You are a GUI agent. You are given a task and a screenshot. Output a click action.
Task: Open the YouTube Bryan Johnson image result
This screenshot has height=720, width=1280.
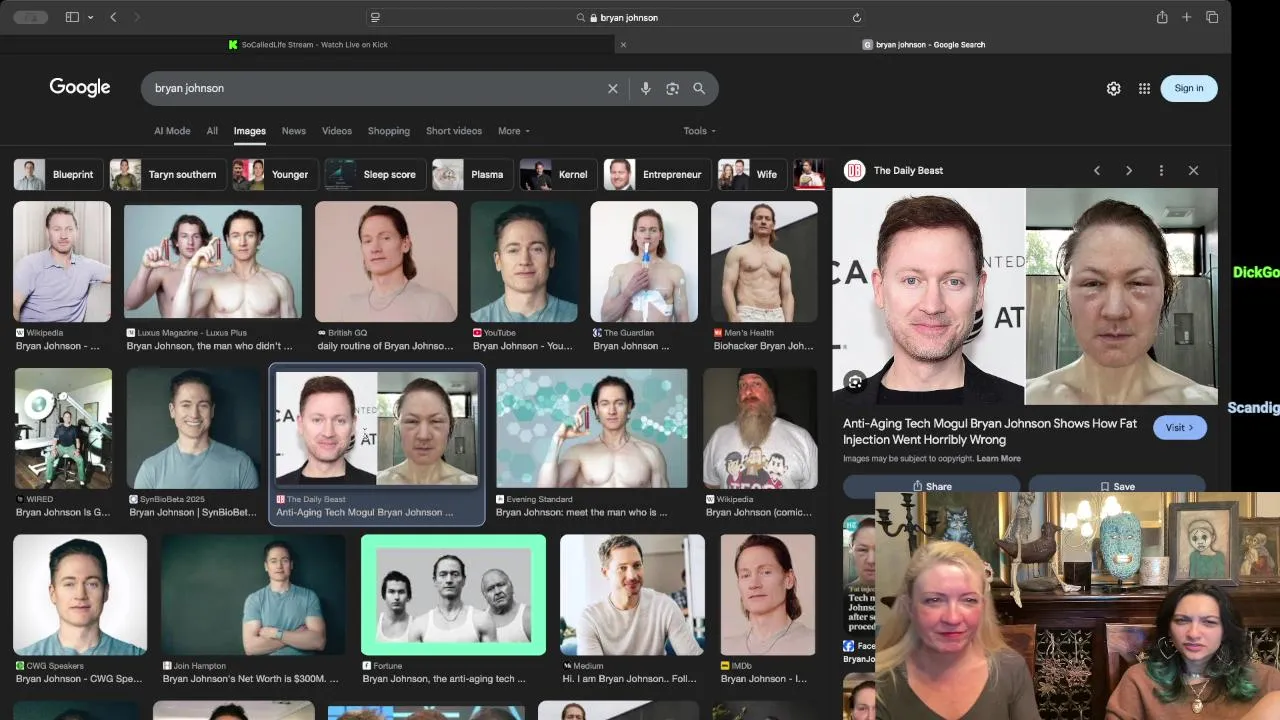tap(524, 262)
